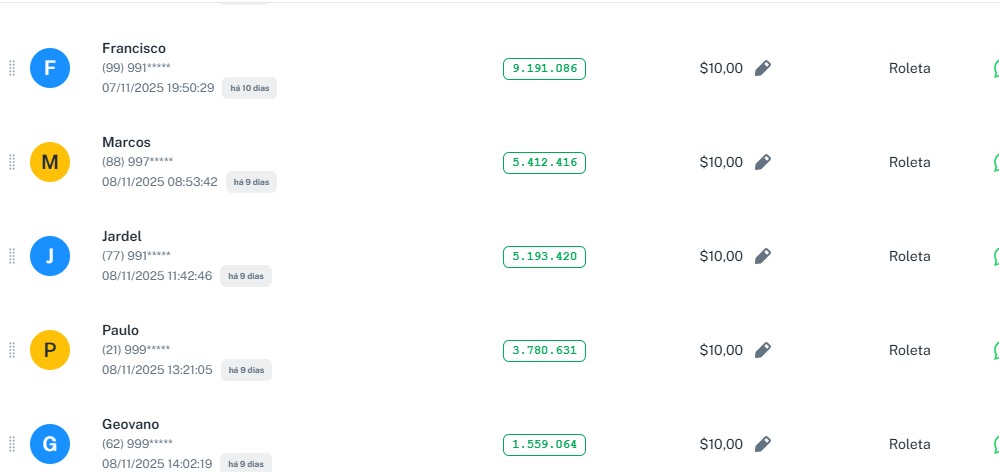999x472 pixels.
Task: Click Marcos's yellow M avatar
Action: [50, 162]
